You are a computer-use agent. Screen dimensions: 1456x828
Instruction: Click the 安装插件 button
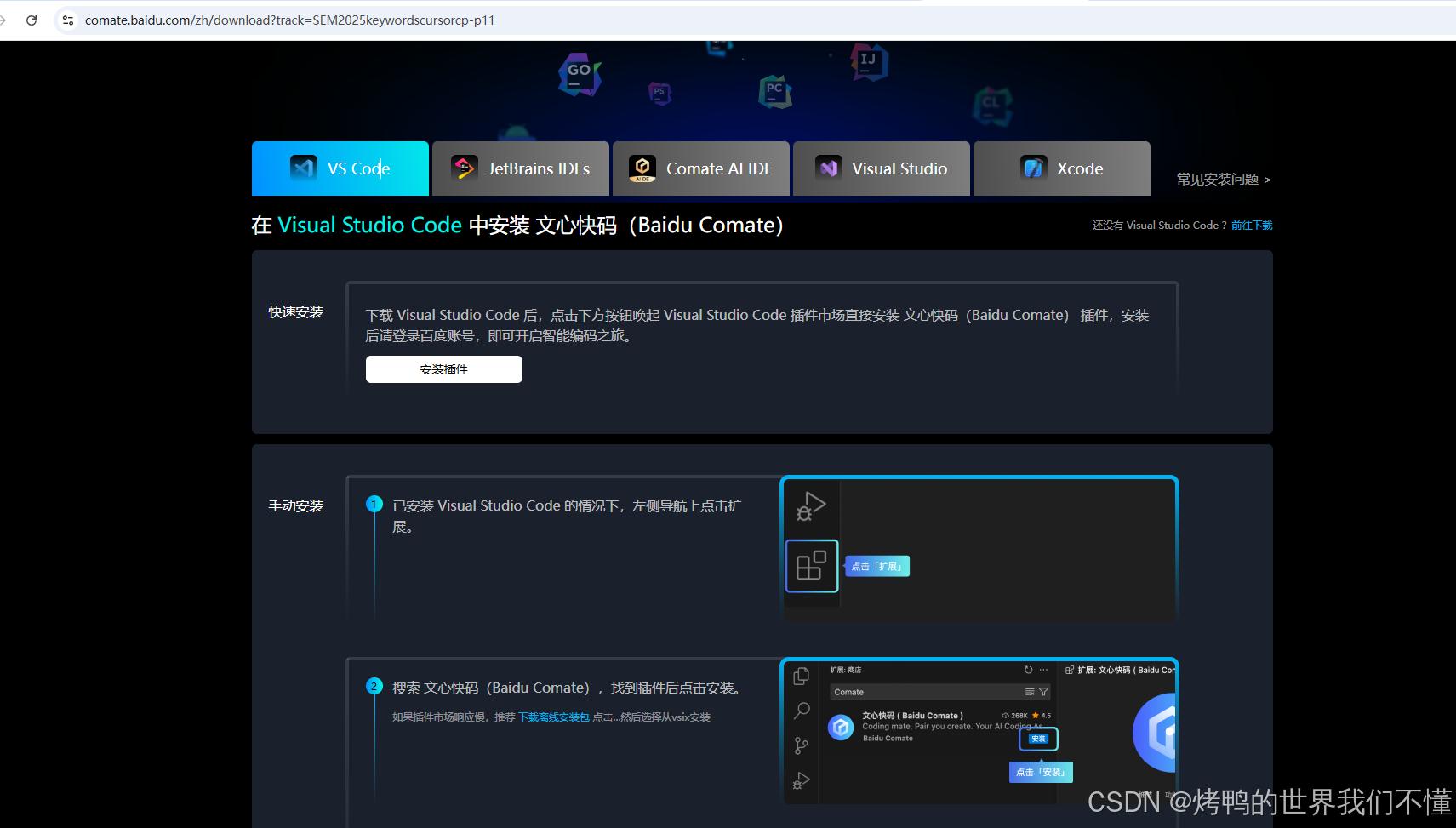click(x=444, y=369)
